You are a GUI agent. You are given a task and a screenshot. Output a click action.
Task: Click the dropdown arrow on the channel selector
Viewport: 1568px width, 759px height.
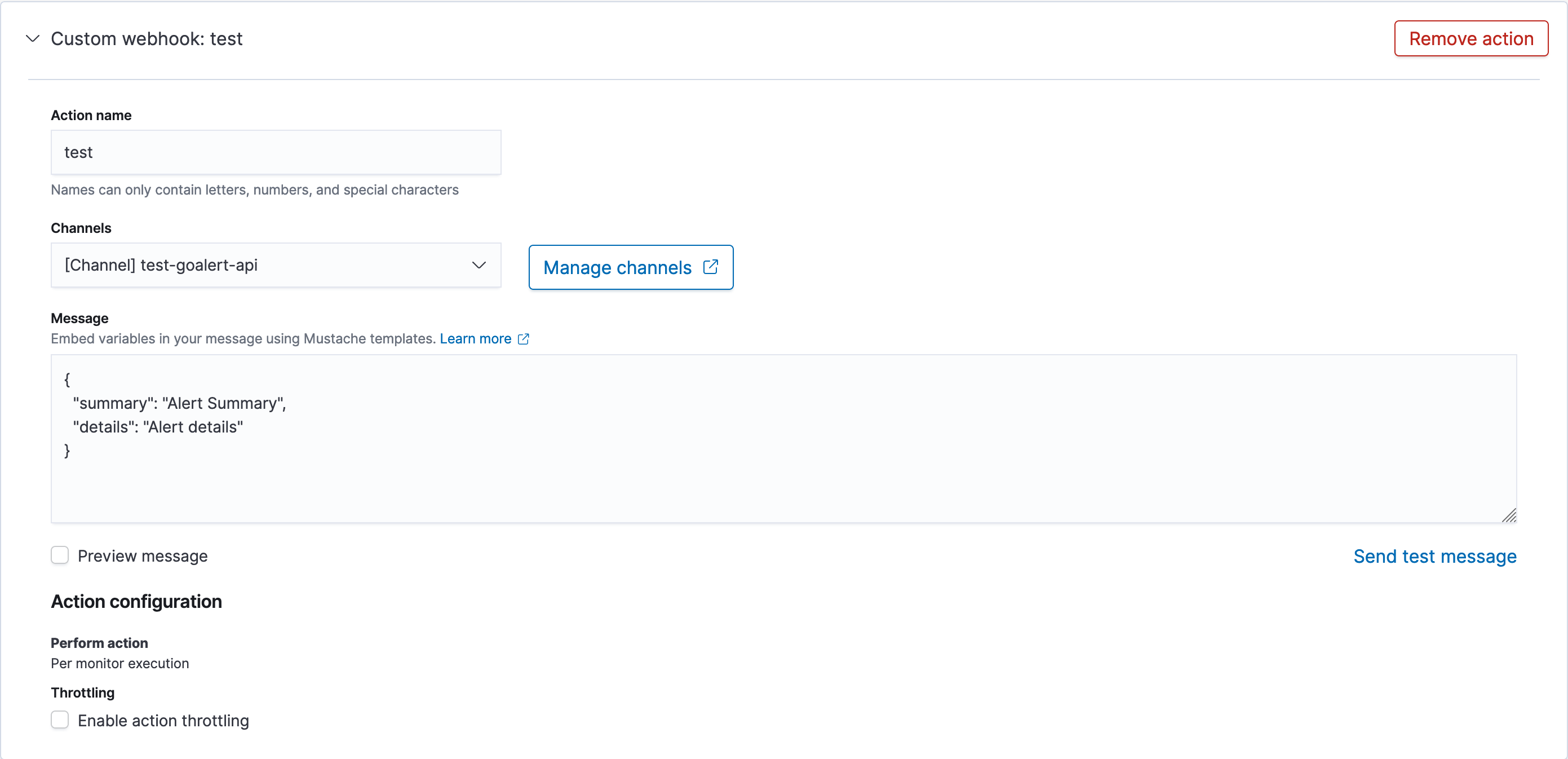(479, 265)
